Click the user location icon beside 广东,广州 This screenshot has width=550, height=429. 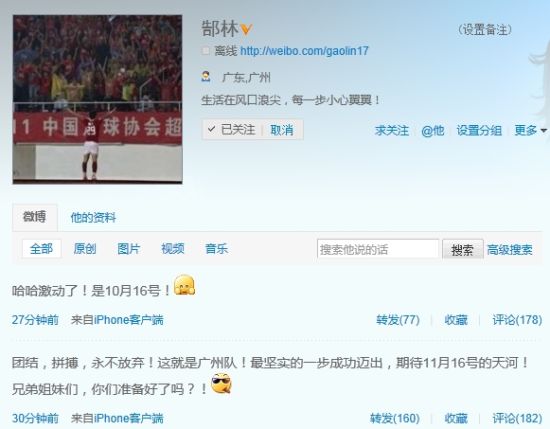(x=206, y=76)
